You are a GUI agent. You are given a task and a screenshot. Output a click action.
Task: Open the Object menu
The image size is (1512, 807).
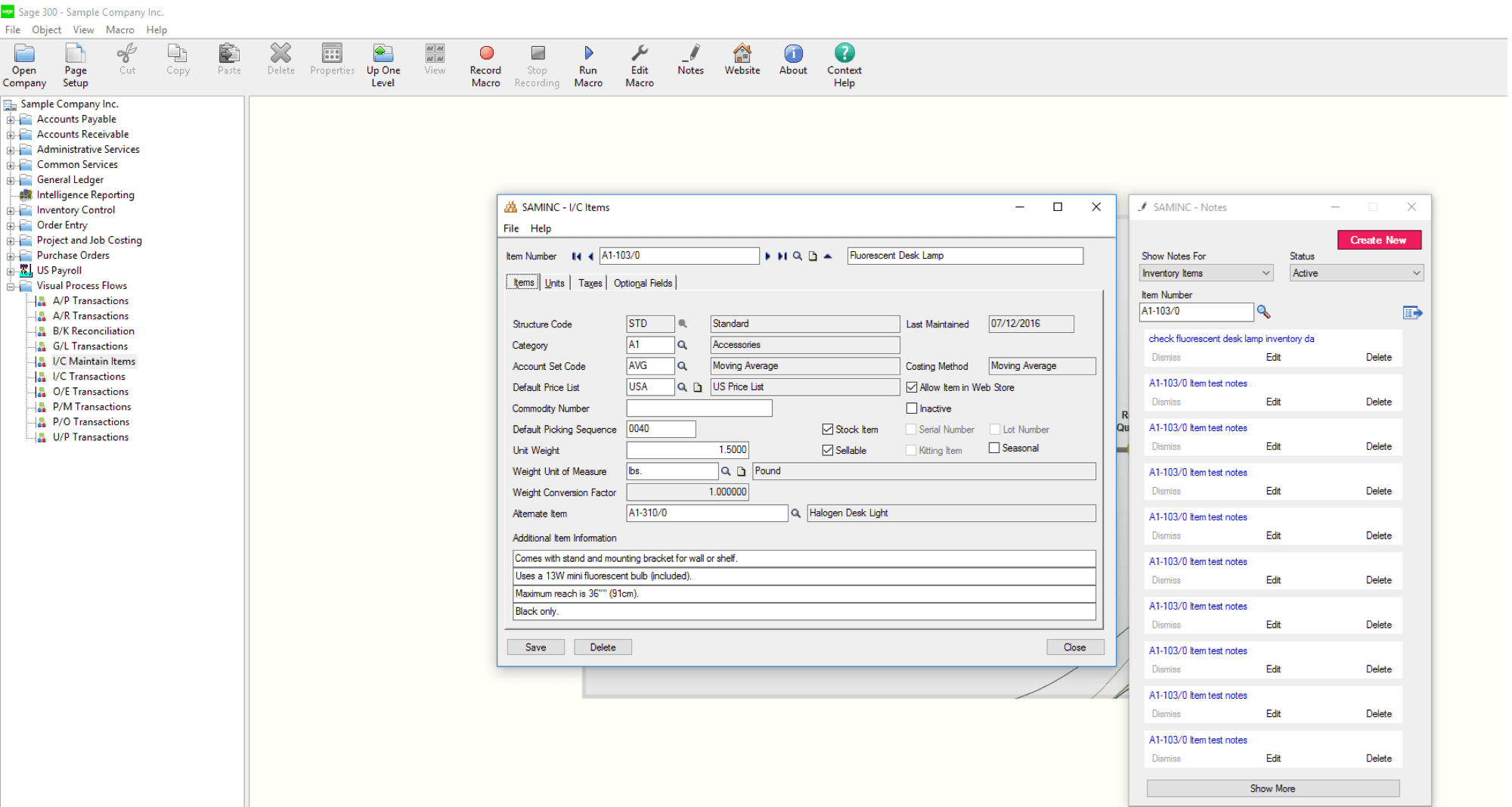click(x=47, y=29)
